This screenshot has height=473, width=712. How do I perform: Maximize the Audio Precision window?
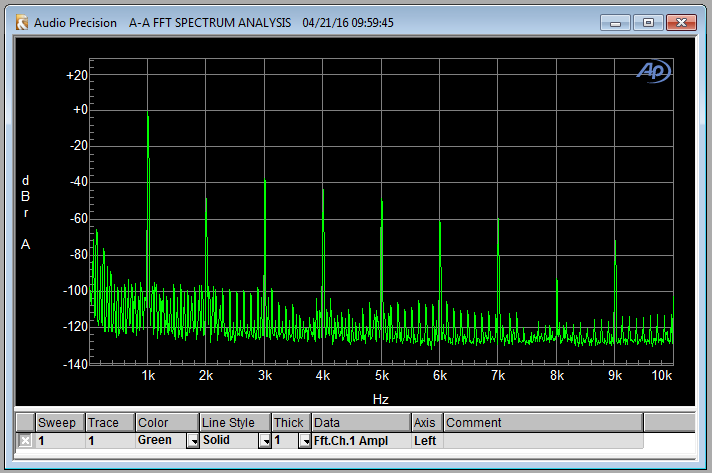648,23
